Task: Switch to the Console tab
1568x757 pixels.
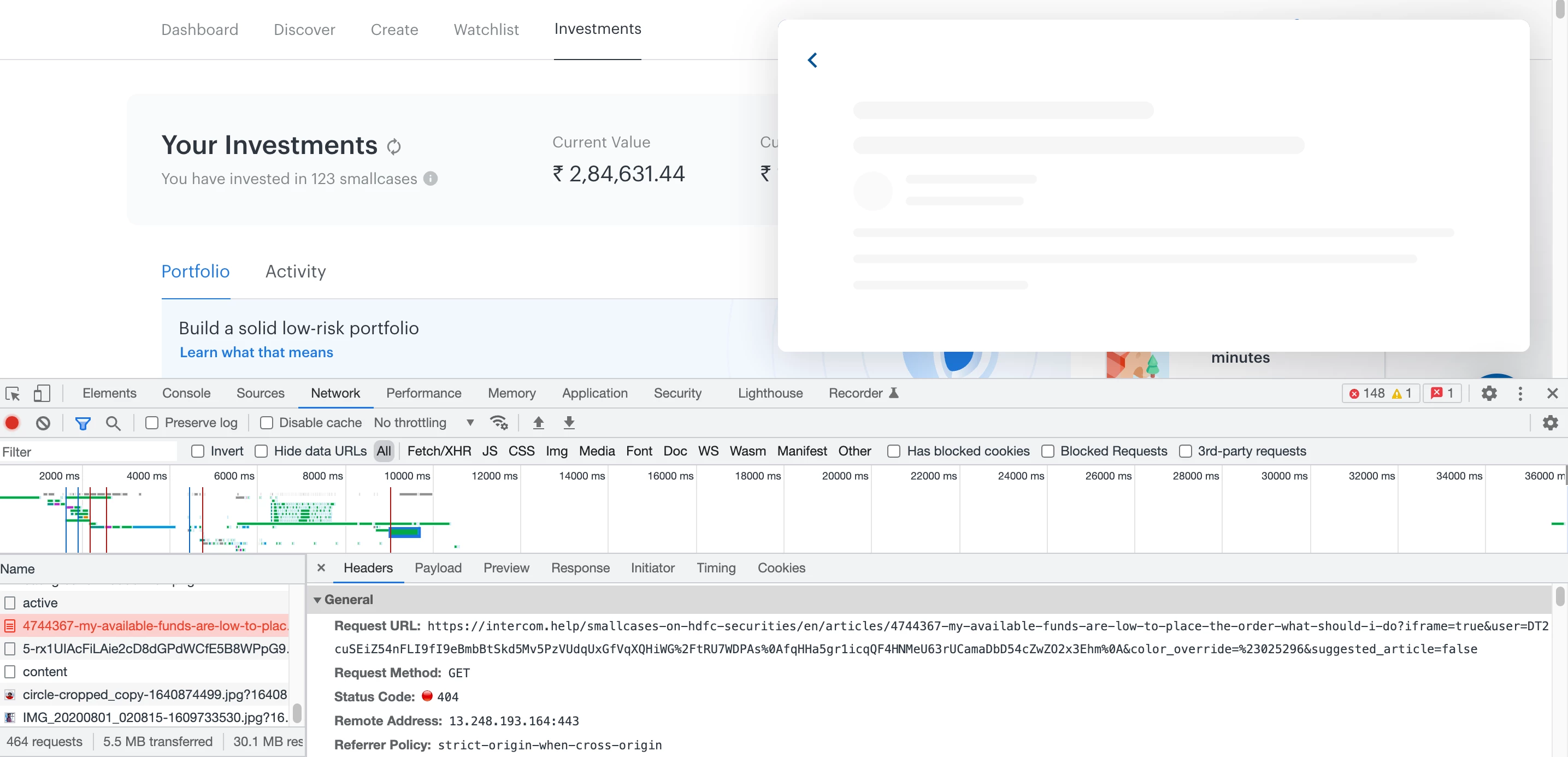Action: point(186,394)
